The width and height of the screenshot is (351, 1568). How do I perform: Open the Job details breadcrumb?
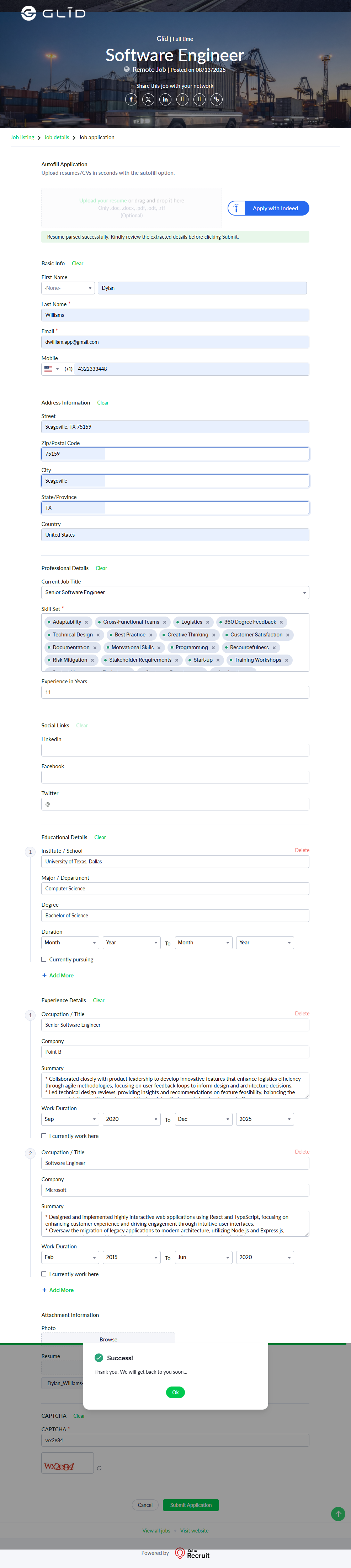tap(57, 137)
